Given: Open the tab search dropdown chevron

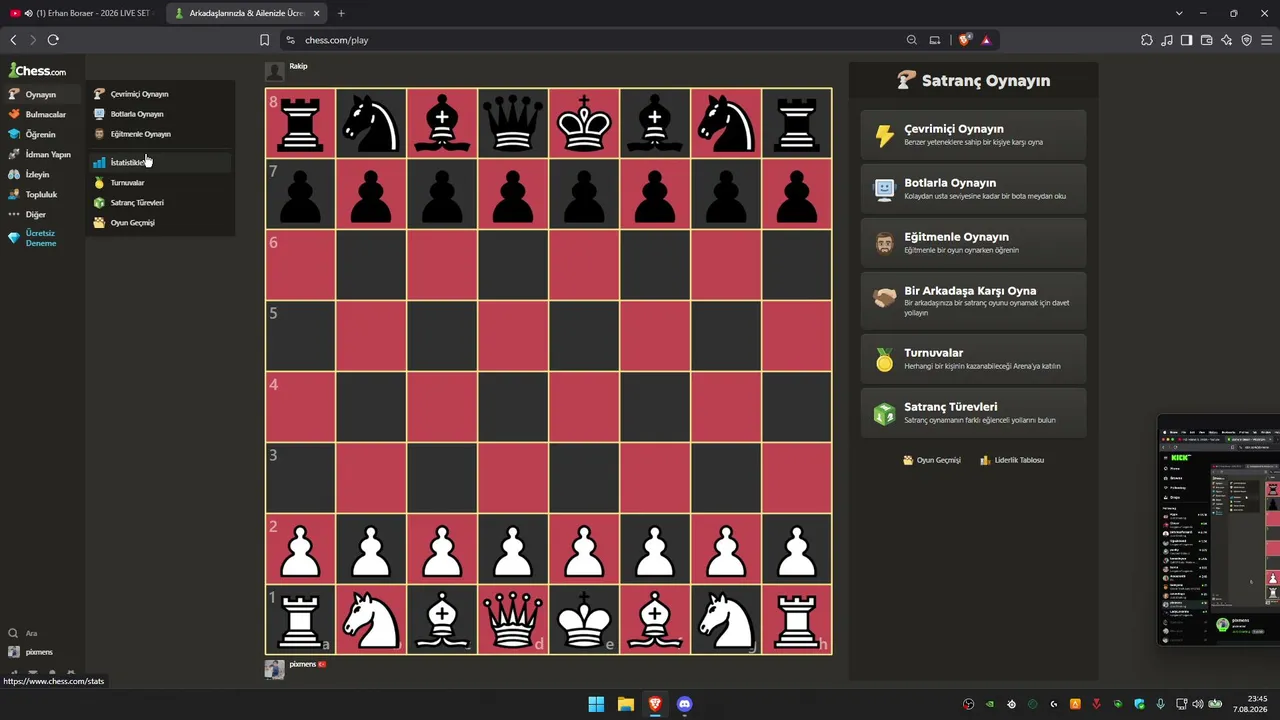Looking at the screenshot, I should click(1179, 13).
